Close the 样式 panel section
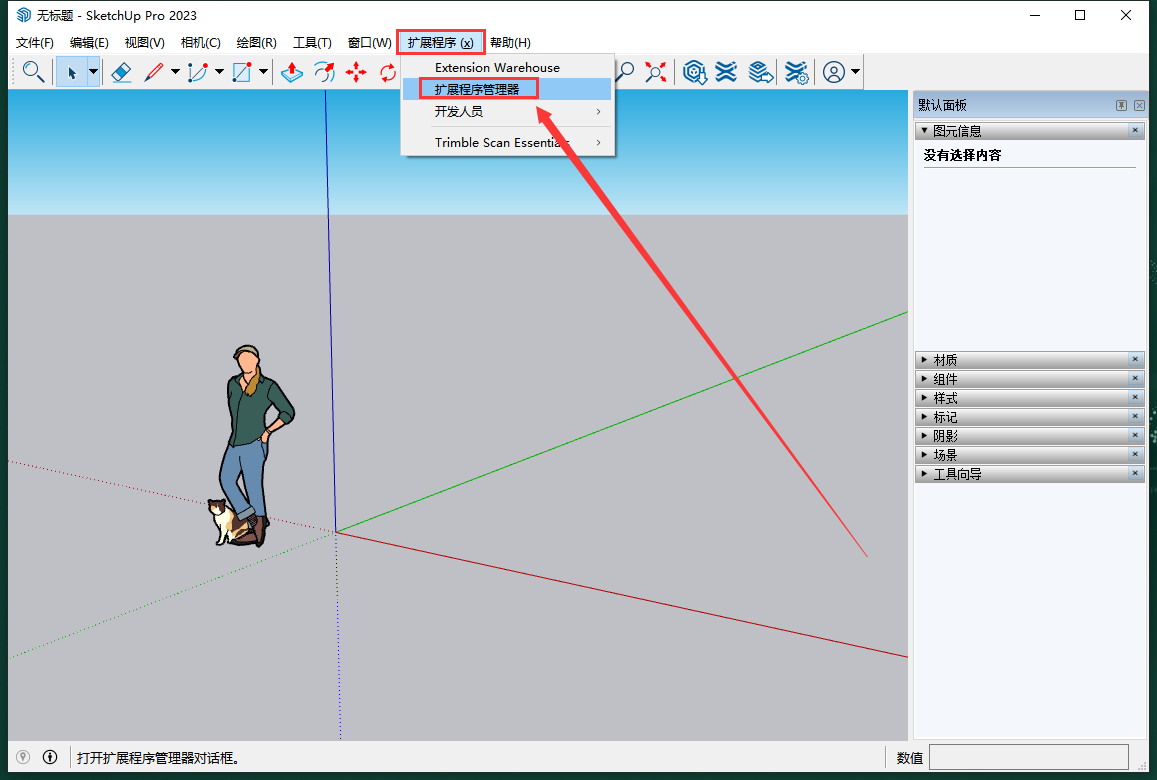The image size is (1157, 780). tap(1135, 398)
